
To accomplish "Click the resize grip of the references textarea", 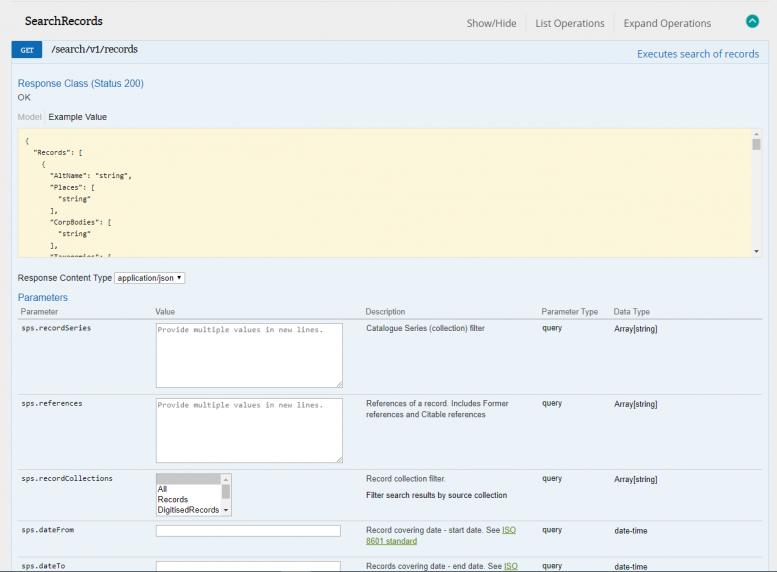I will pyautogui.click(x=339, y=460).
